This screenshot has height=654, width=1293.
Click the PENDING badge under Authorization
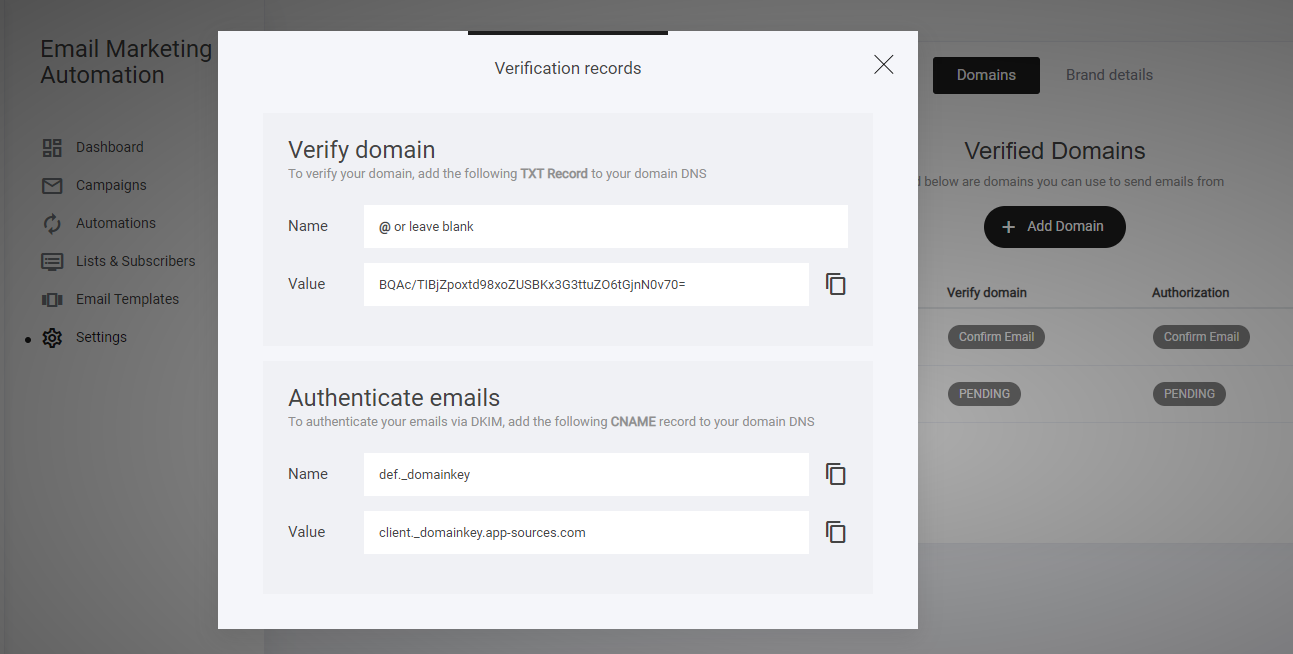(x=1189, y=394)
